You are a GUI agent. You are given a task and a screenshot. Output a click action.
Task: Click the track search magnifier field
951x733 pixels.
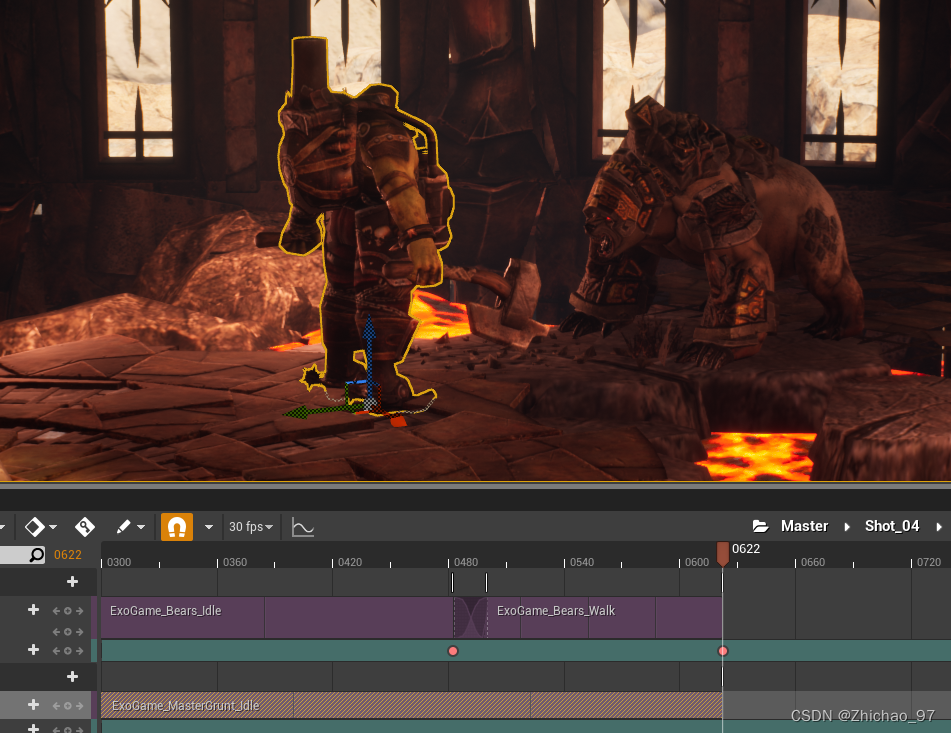pyautogui.click(x=22, y=555)
